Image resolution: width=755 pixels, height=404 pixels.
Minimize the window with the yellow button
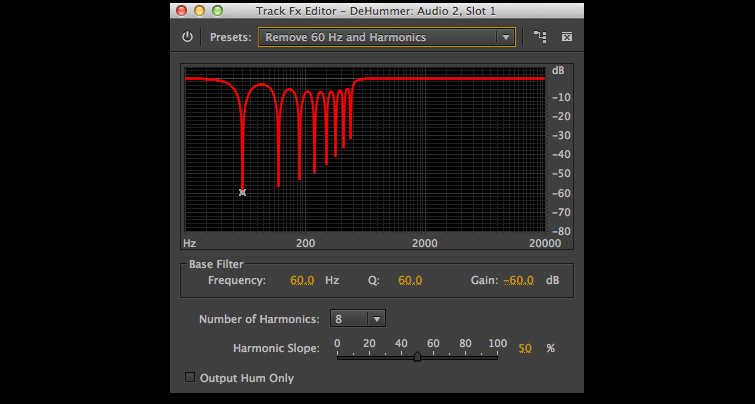tap(199, 10)
